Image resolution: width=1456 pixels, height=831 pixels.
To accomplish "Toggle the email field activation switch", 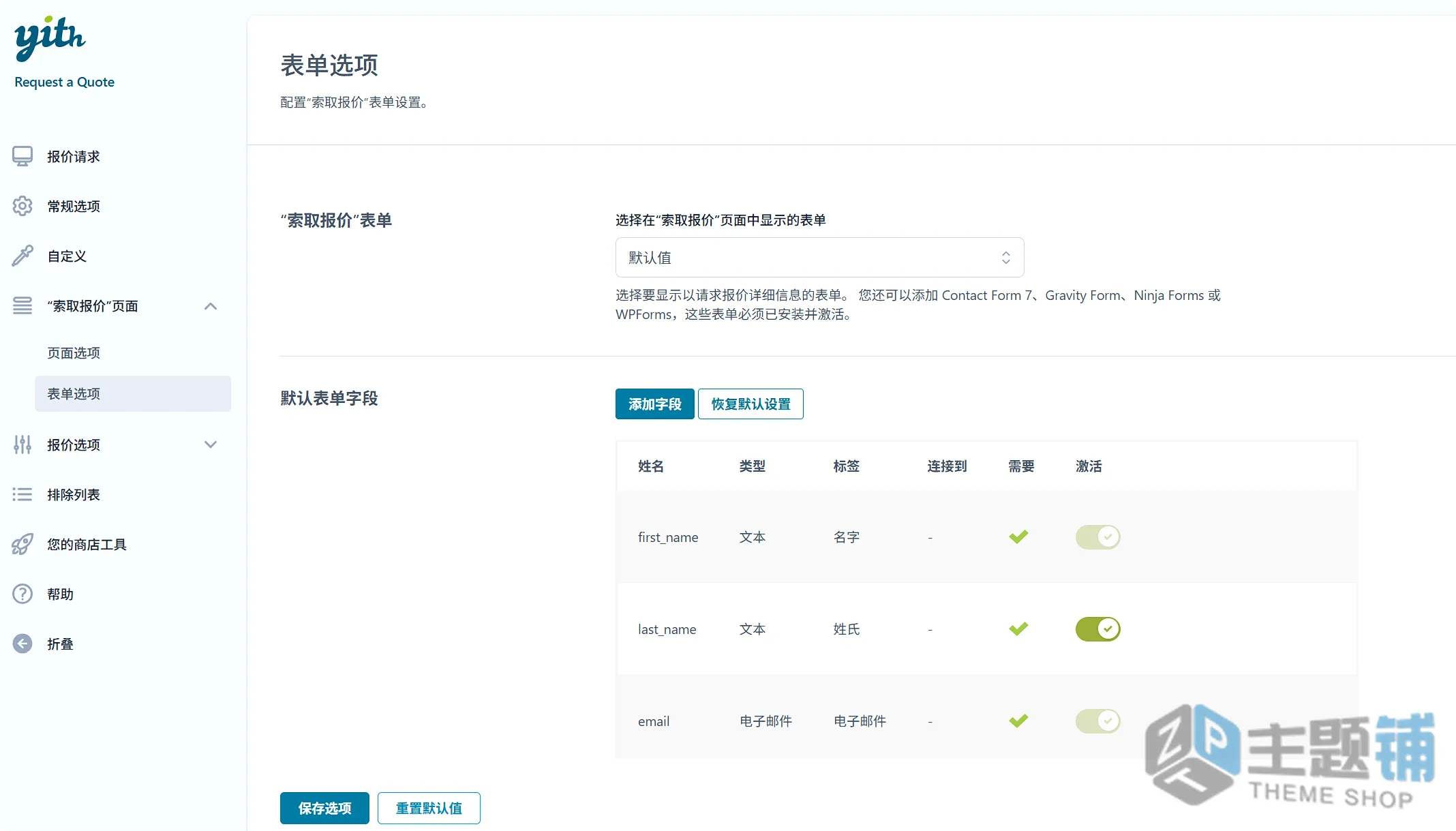I will point(1097,721).
